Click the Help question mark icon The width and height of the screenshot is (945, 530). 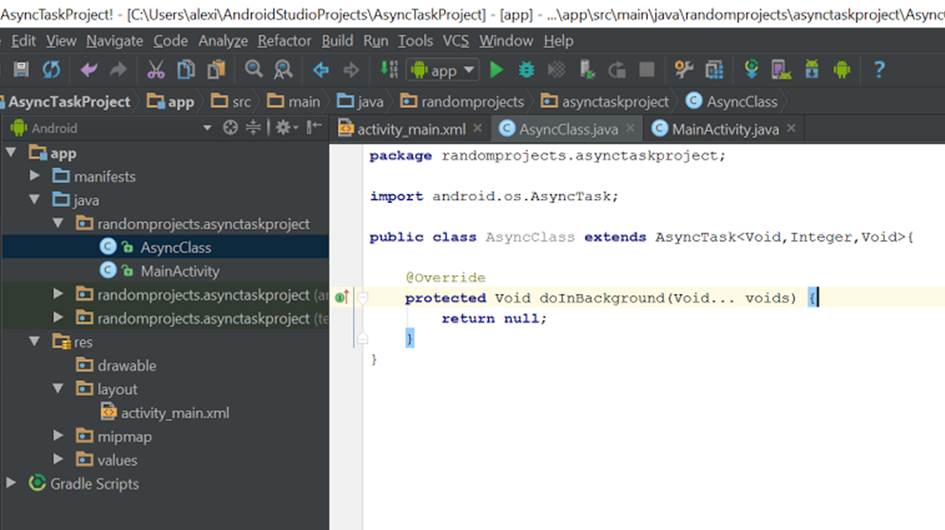[x=879, y=70]
